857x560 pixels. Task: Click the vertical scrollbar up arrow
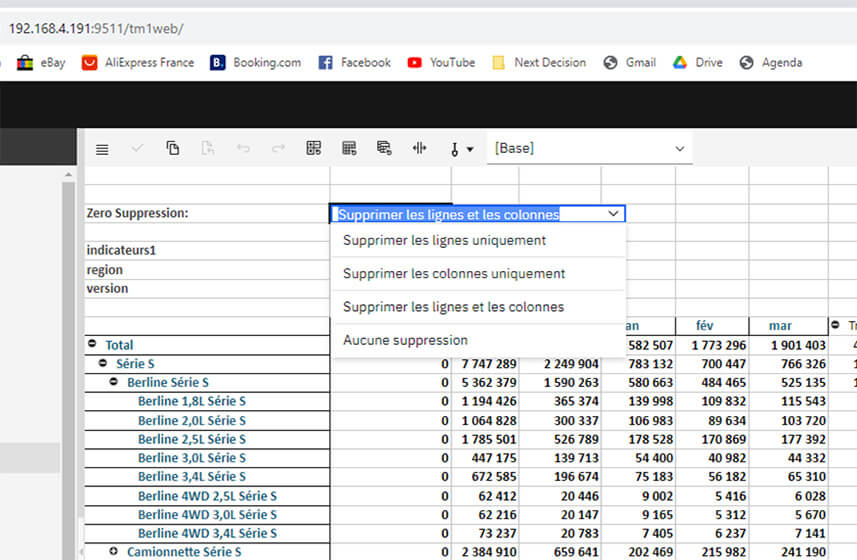pyautogui.click(x=68, y=175)
